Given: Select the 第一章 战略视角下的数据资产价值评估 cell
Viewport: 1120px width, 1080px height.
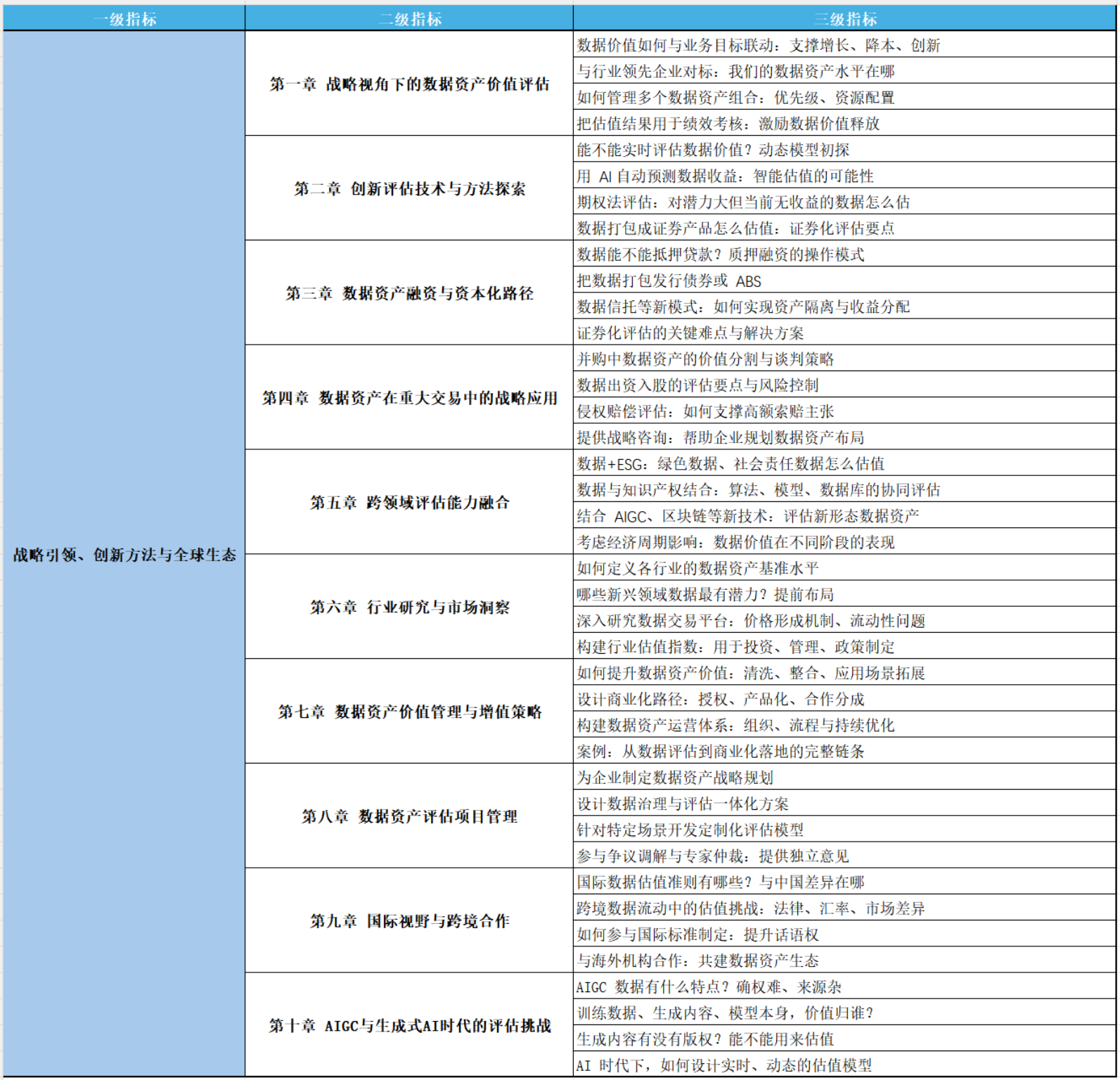Looking at the screenshot, I should tap(409, 84).
